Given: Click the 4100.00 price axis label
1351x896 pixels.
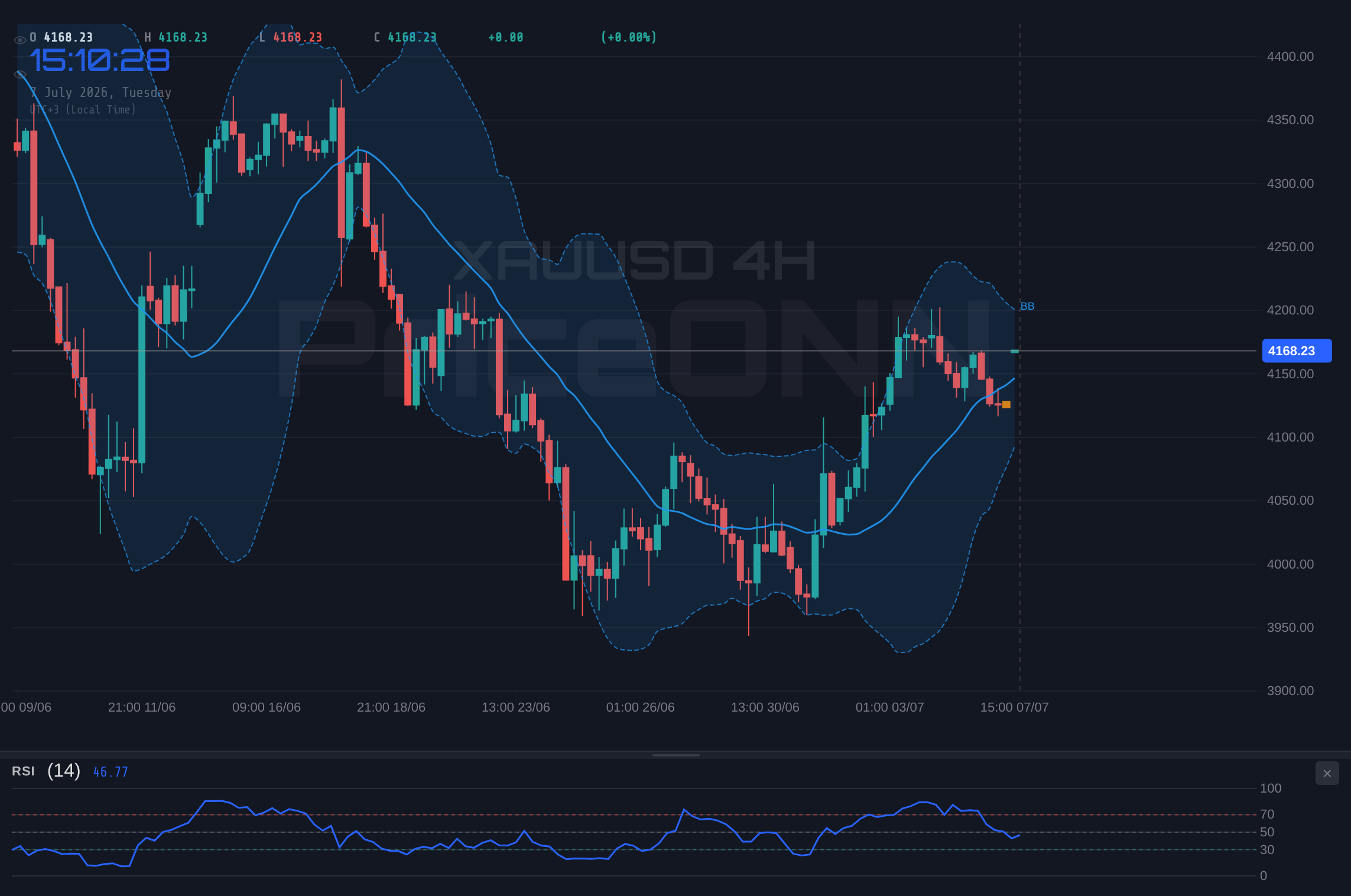Looking at the screenshot, I should (x=1290, y=437).
